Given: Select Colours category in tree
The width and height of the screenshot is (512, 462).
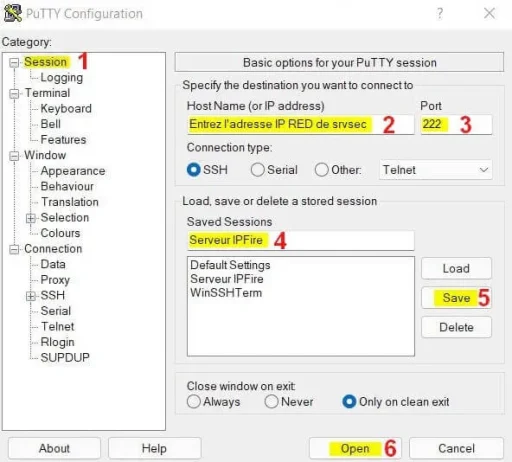Looking at the screenshot, I should tap(60, 233).
